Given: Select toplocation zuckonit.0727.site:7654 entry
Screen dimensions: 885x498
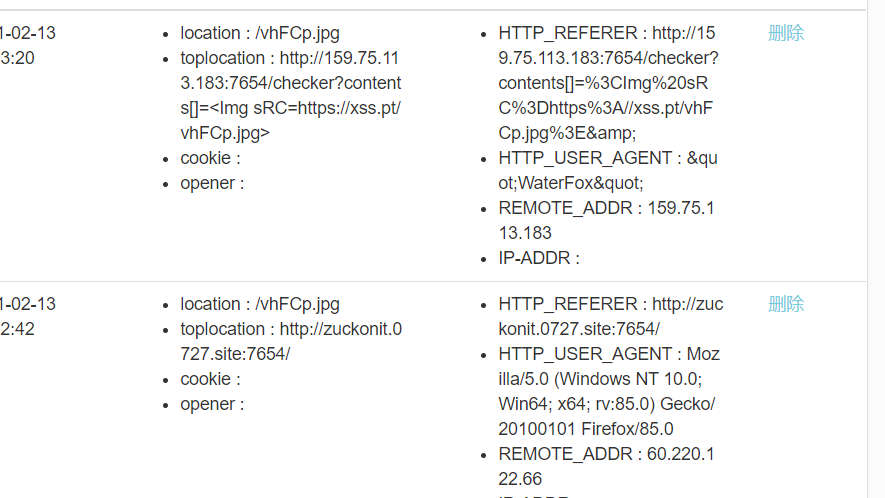Looking at the screenshot, I should pos(291,342).
